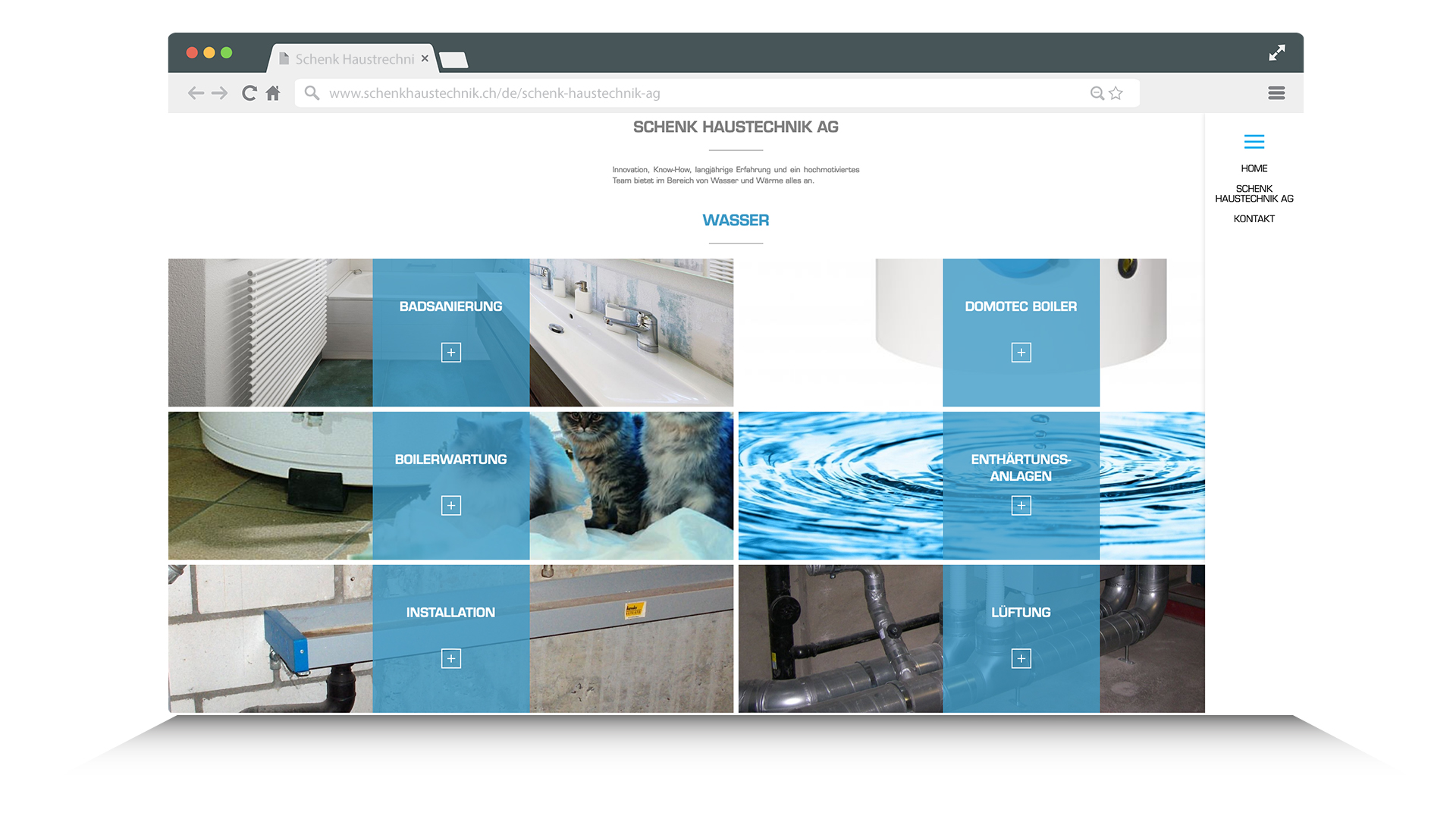Click the washbasin faucet photo
Image resolution: width=1456 pixels, height=819 pixels.
coord(632,333)
